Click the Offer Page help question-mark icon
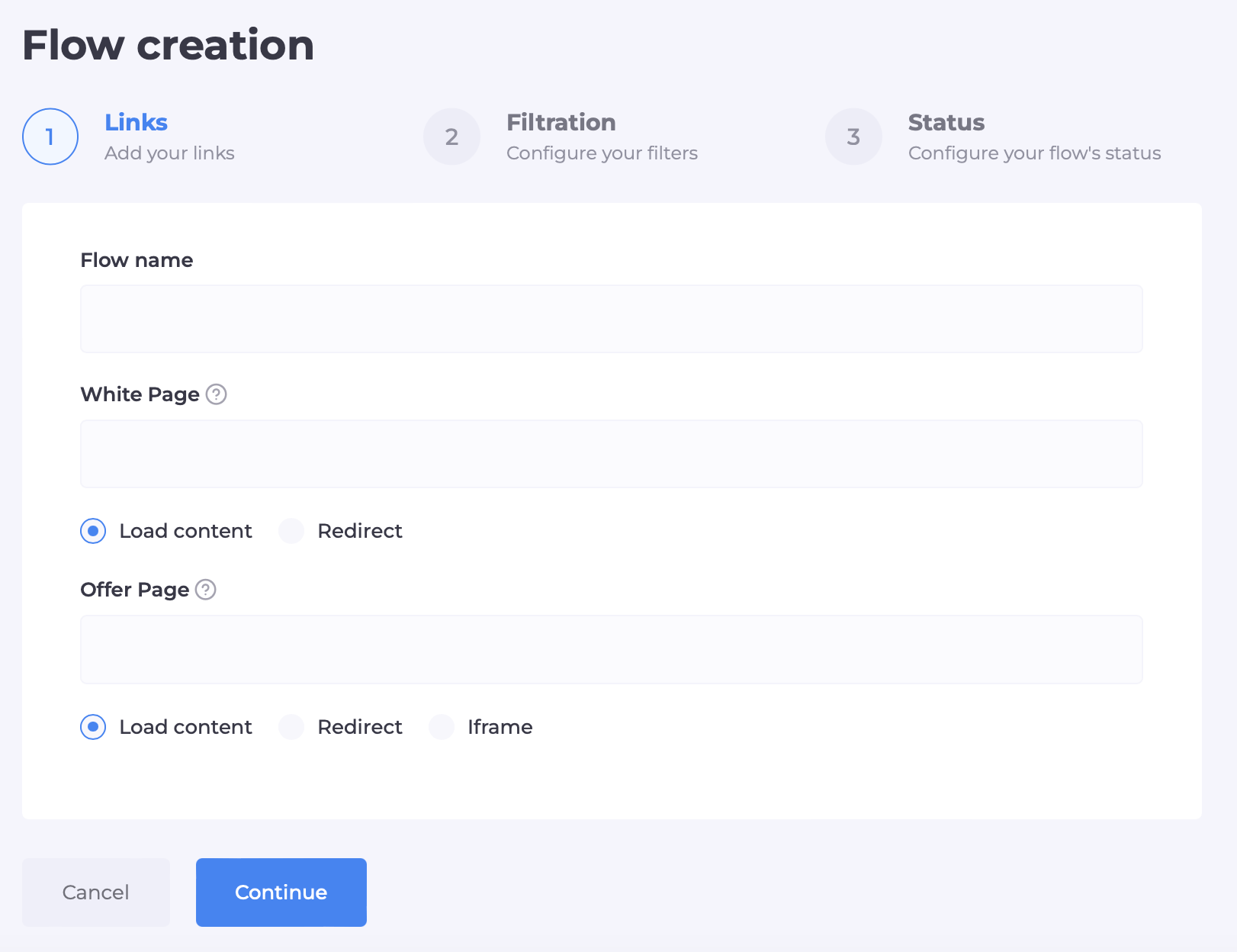1237x952 pixels. coord(206,590)
